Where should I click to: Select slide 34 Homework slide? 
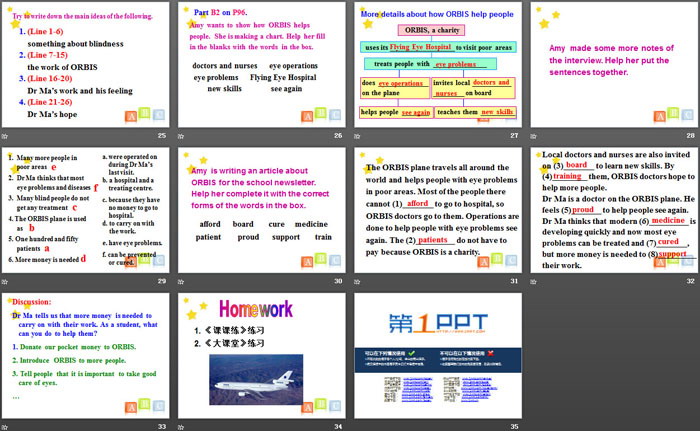pyautogui.click(x=262, y=356)
